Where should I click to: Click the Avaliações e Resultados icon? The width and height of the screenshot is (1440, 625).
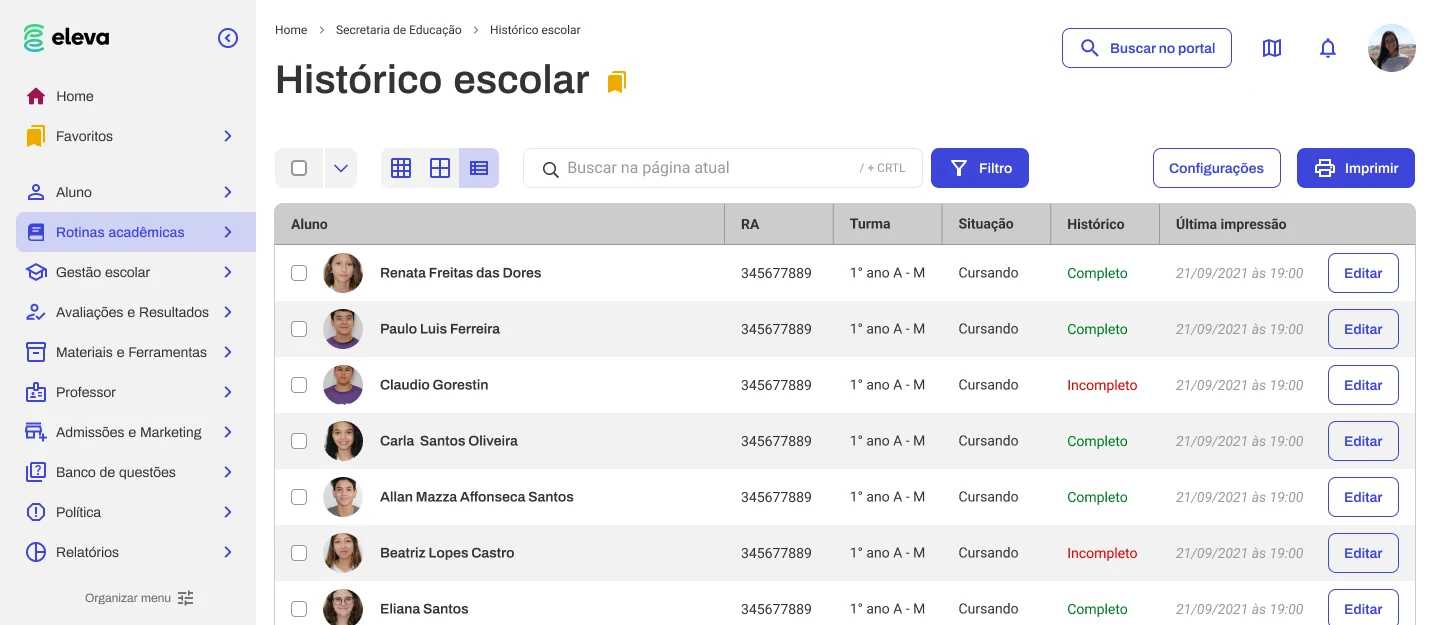coord(36,312)
